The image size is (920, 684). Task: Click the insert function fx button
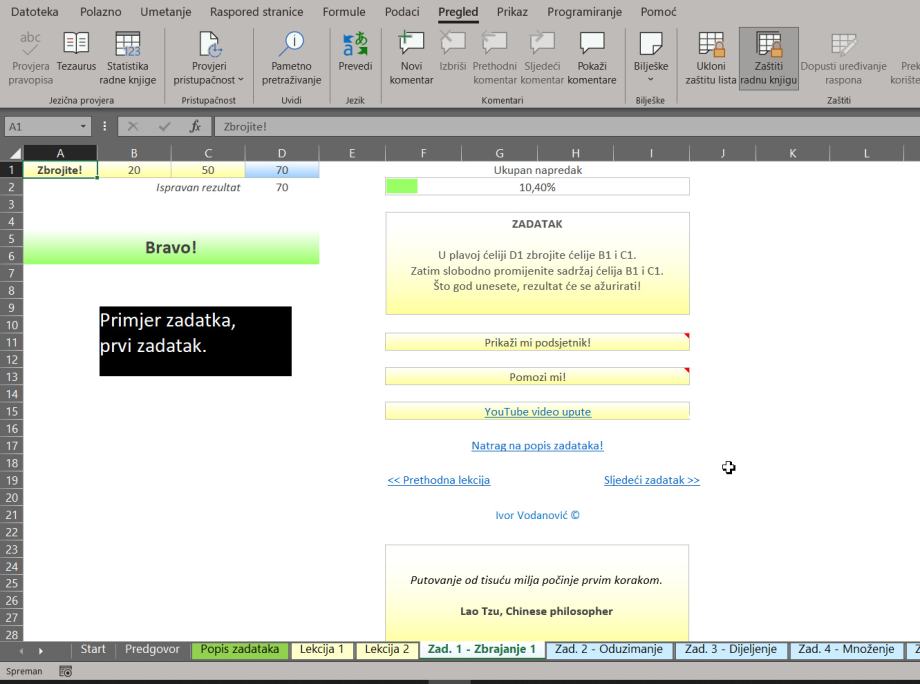tap(195, 127)
